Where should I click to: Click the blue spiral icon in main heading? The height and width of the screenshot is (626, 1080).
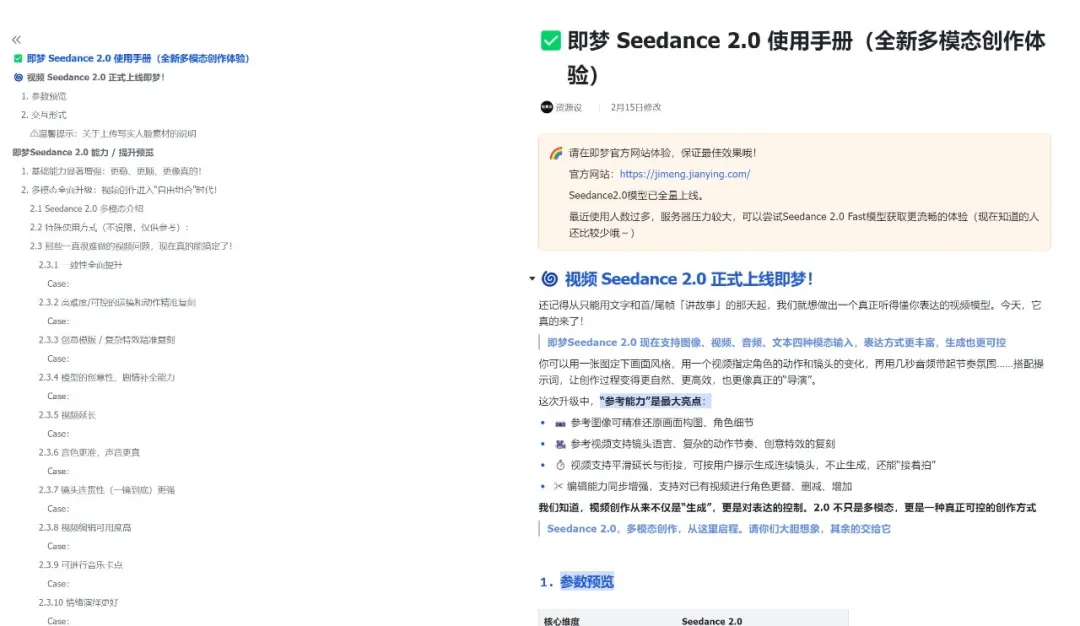[550, 279]
